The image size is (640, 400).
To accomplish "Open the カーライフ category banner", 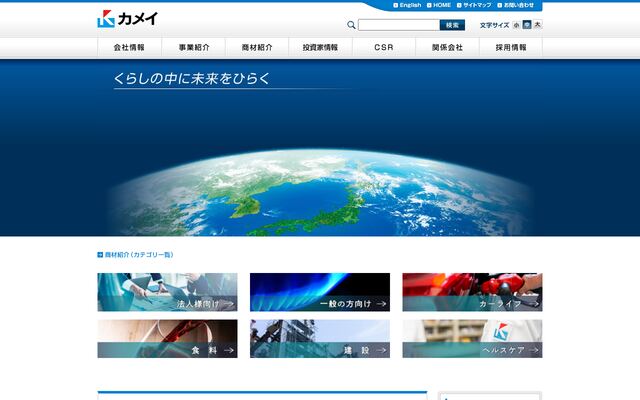I will coord(472,292).
